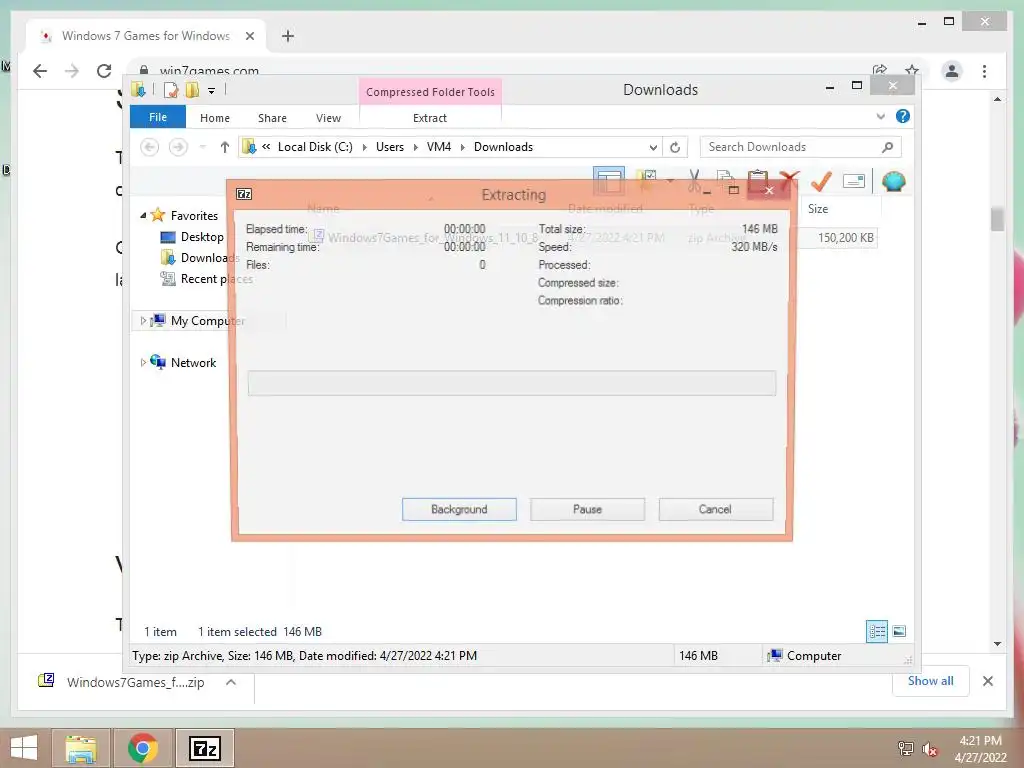Open recent locations dropdown in Explorer
Screen dimensions: 1024x768
click(x=202, y=147)
